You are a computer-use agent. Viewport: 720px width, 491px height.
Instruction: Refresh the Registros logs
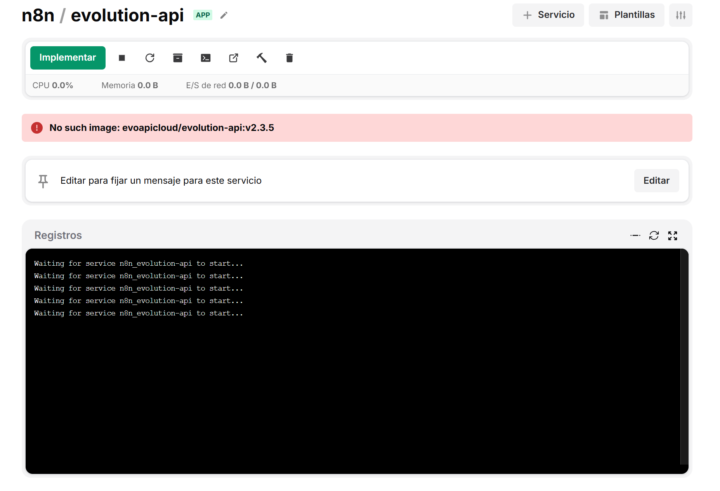click(654, 236)
